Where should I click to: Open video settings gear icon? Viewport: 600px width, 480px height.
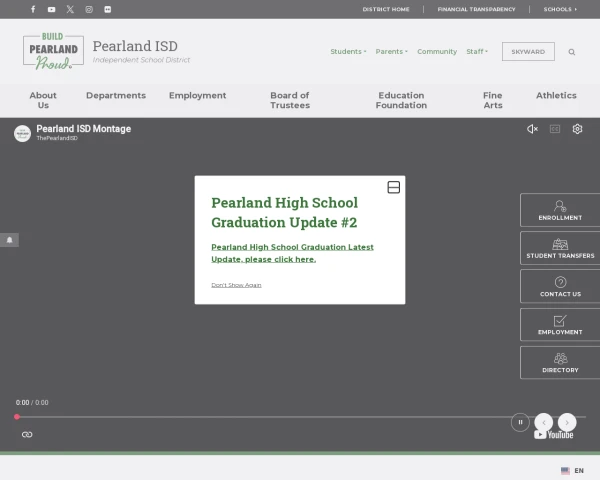click(577, 129)
